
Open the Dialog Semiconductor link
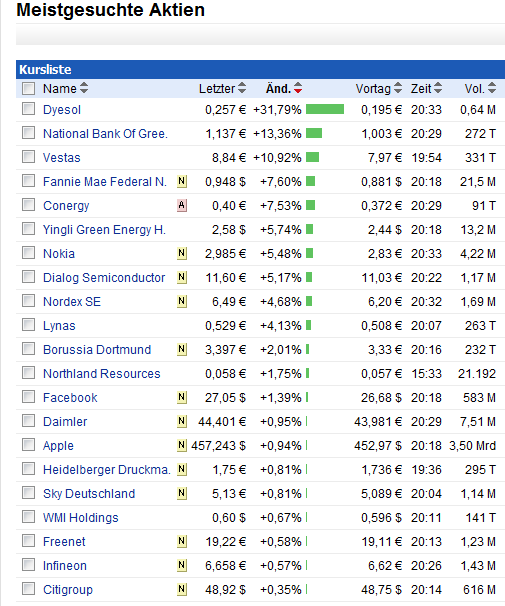point(104,277)
